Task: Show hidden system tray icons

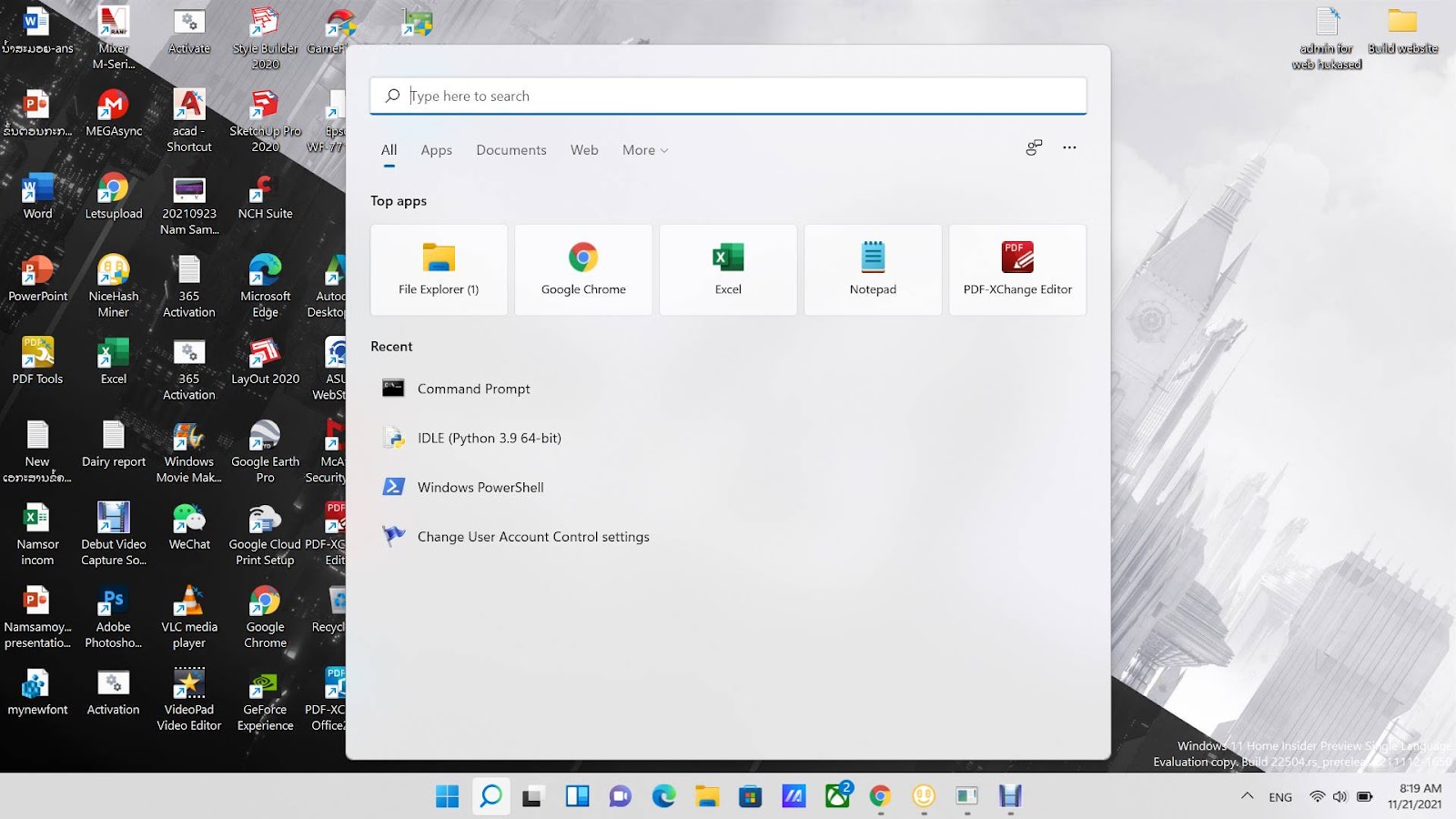Action: point(1247,796)
